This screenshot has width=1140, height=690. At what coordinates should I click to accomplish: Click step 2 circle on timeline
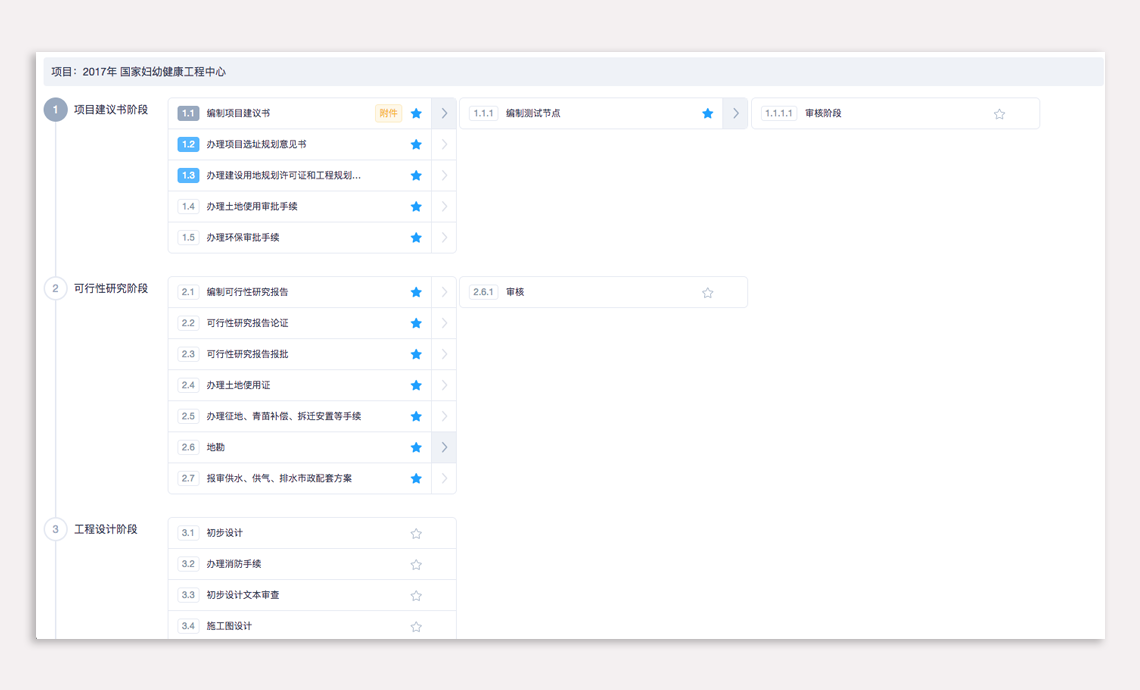(56, 289)
